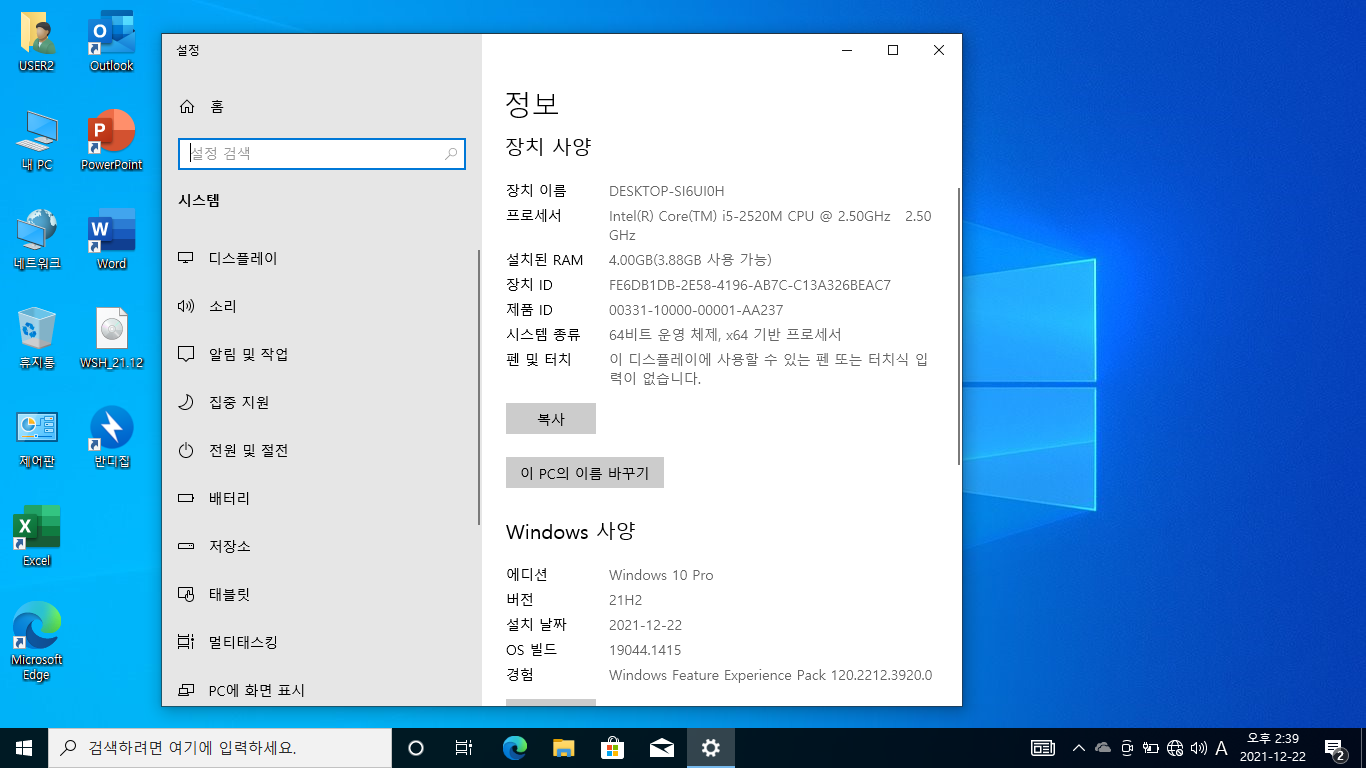Image resolution: width=1366 pixels, height=768 pixels.
Task: Select the 휴지통 recycle bin icon
Action: (37, 339)
